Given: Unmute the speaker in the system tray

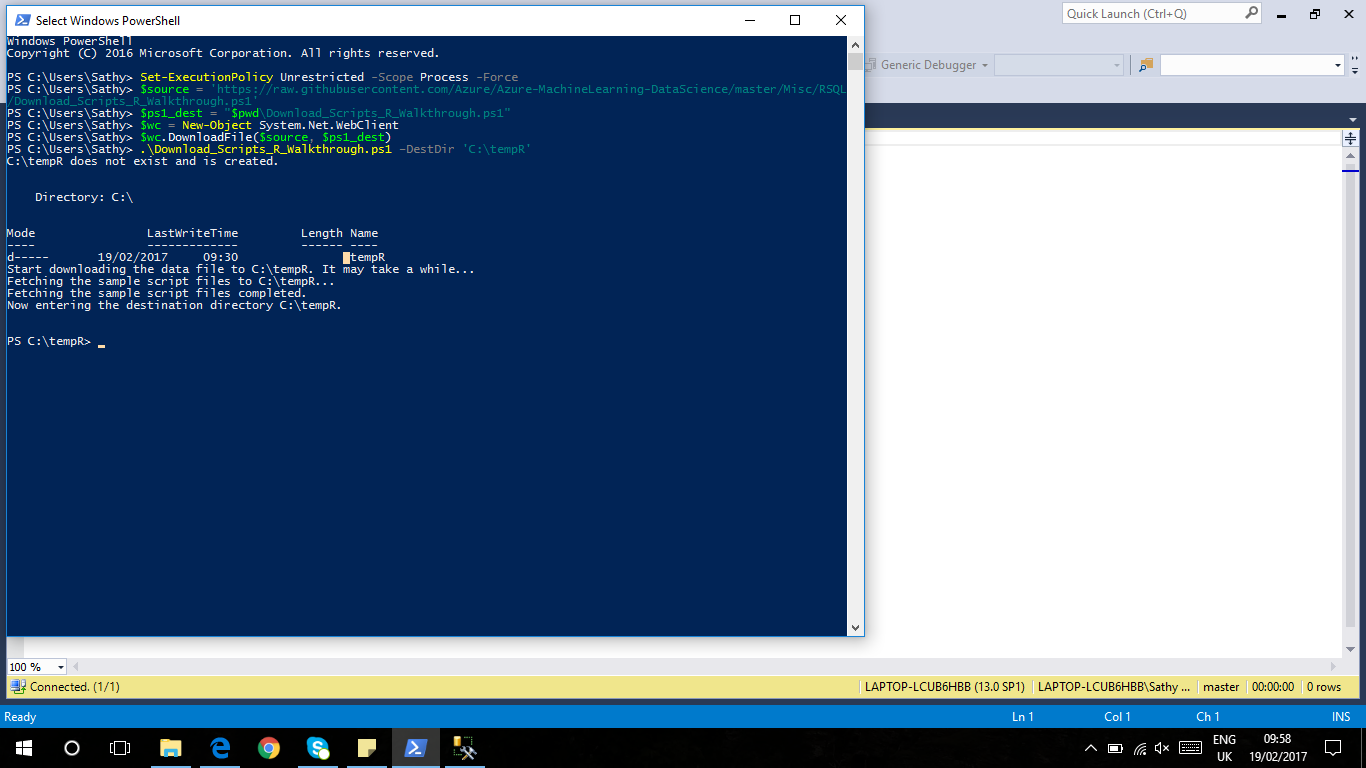Looking at the screenshot, I should [x=1162, y=747].
